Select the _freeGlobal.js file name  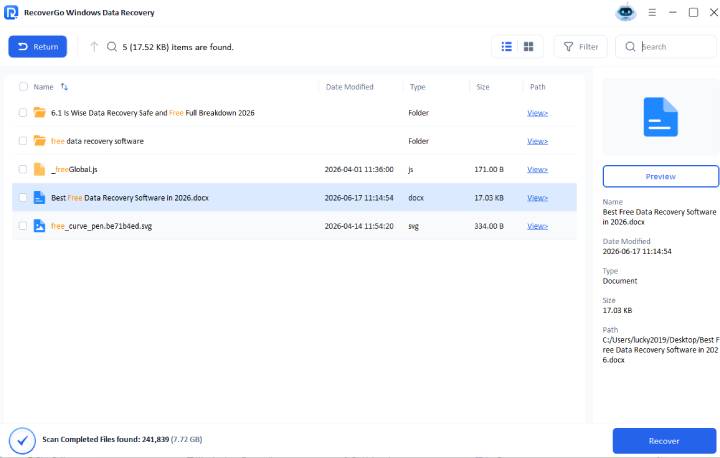point(74,170)
